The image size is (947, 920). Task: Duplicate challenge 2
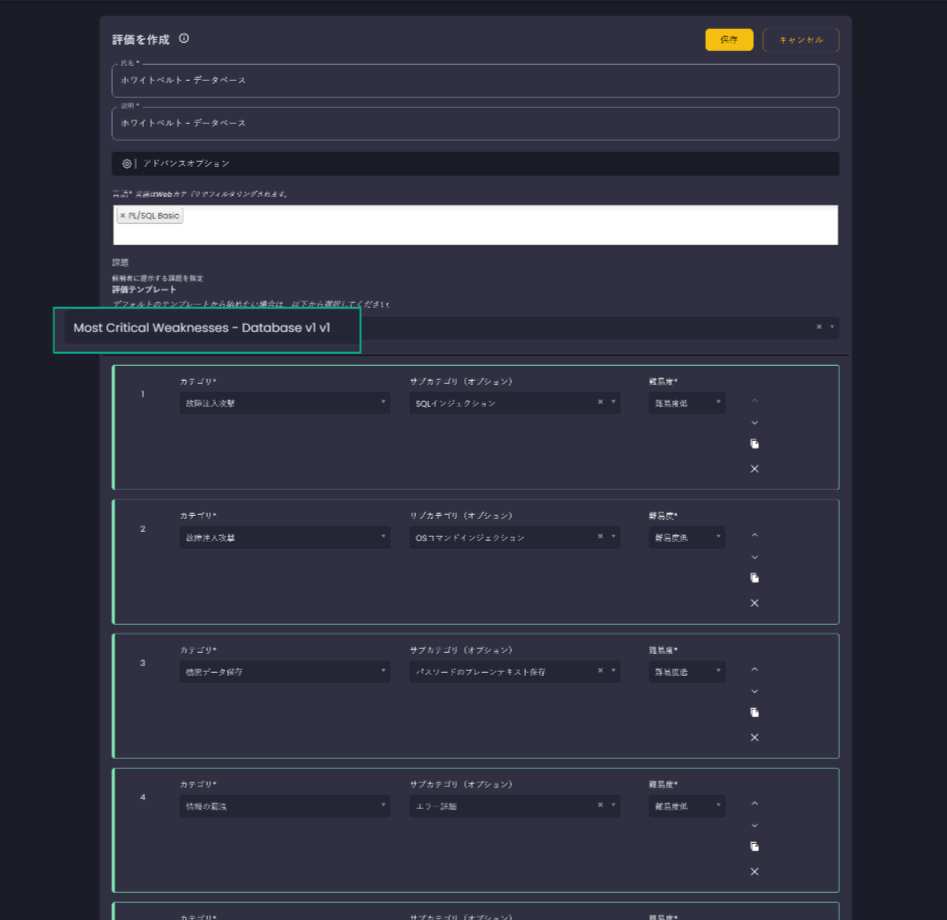(754, 578)
